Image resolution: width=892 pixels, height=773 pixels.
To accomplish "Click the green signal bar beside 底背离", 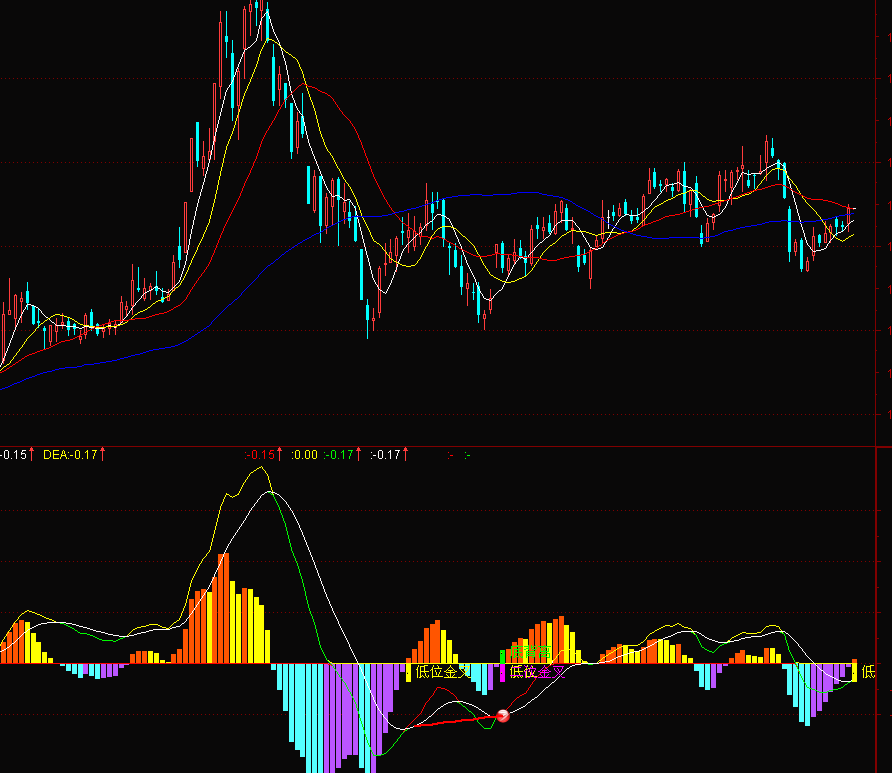I will [502, 656].
